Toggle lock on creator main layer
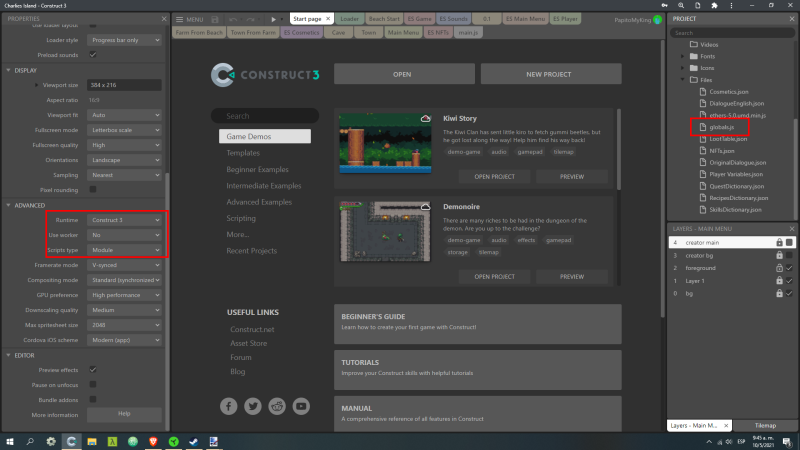 pyautogui.click(x=779, y=242)
